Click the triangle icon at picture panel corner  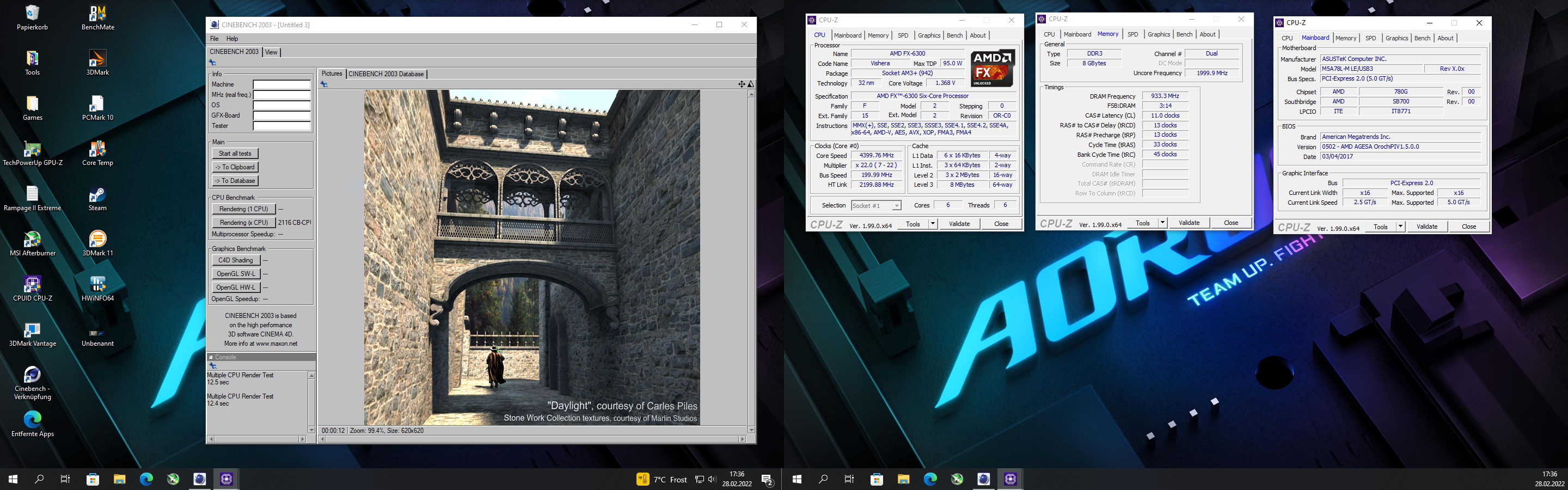point(751,84)
